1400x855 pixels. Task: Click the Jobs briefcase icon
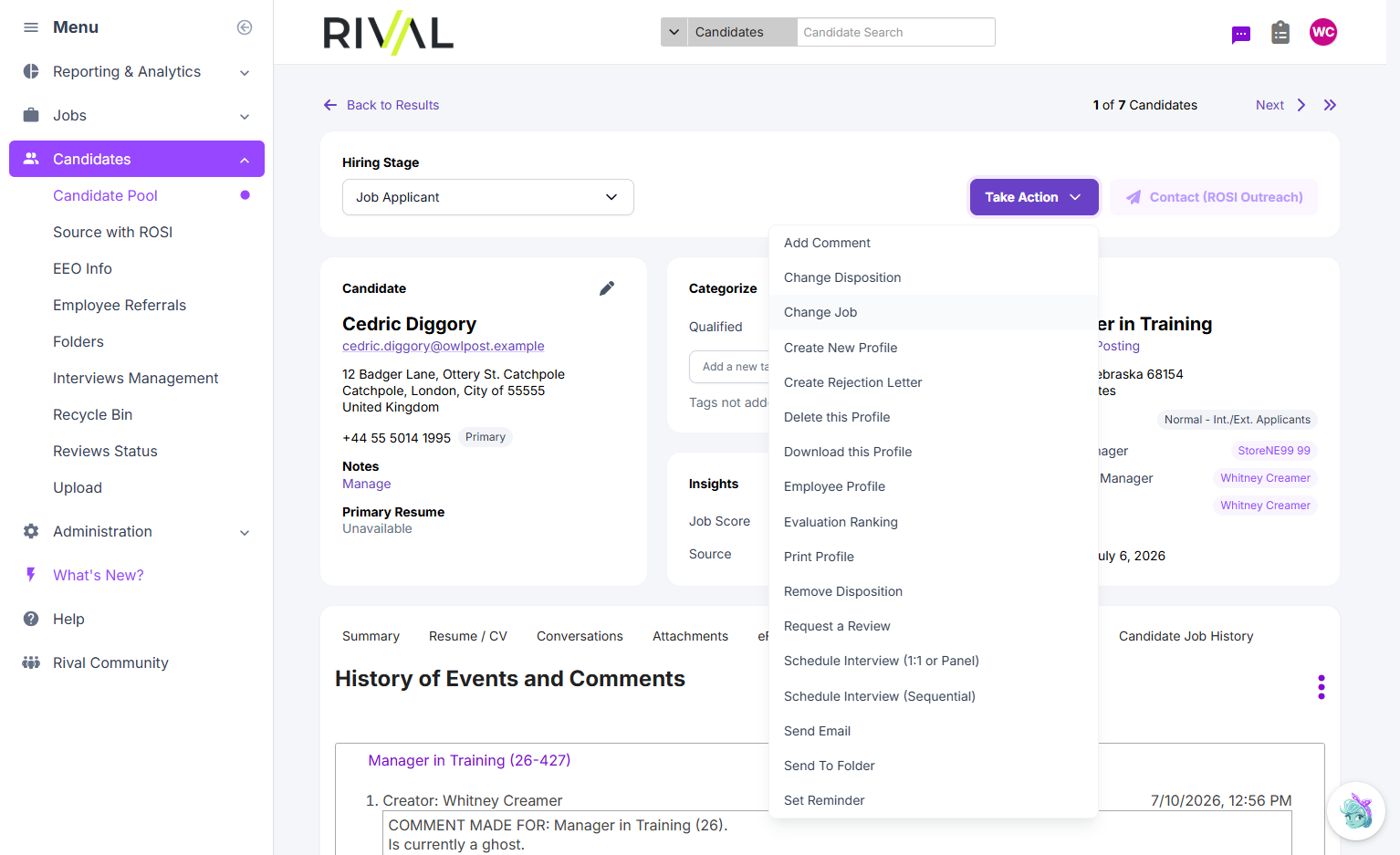point(31,115)
